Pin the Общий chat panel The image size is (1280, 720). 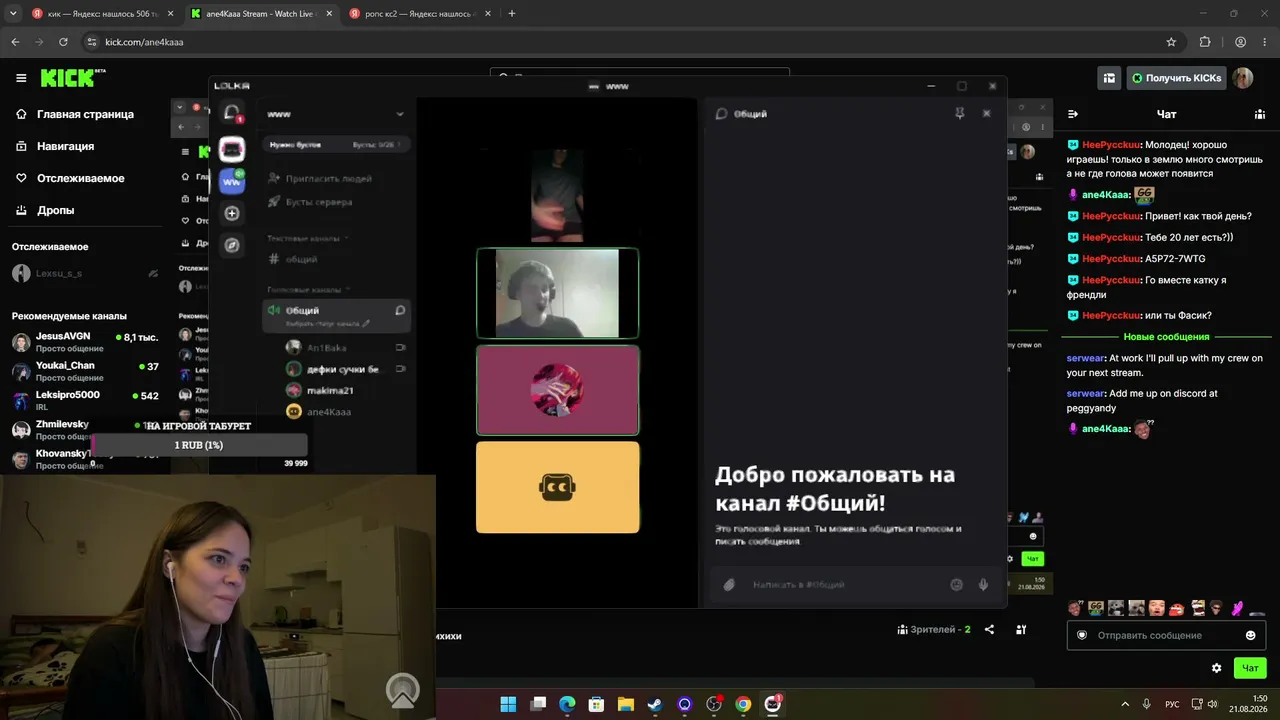(x=960, y=113)
